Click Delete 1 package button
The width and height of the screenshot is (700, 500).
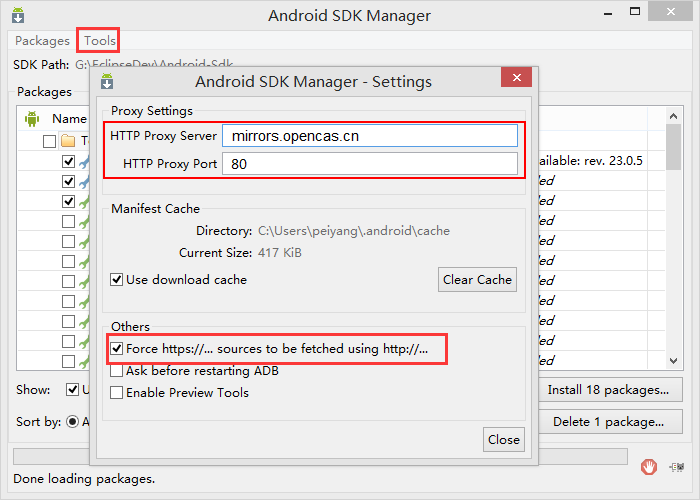[610, 422]
